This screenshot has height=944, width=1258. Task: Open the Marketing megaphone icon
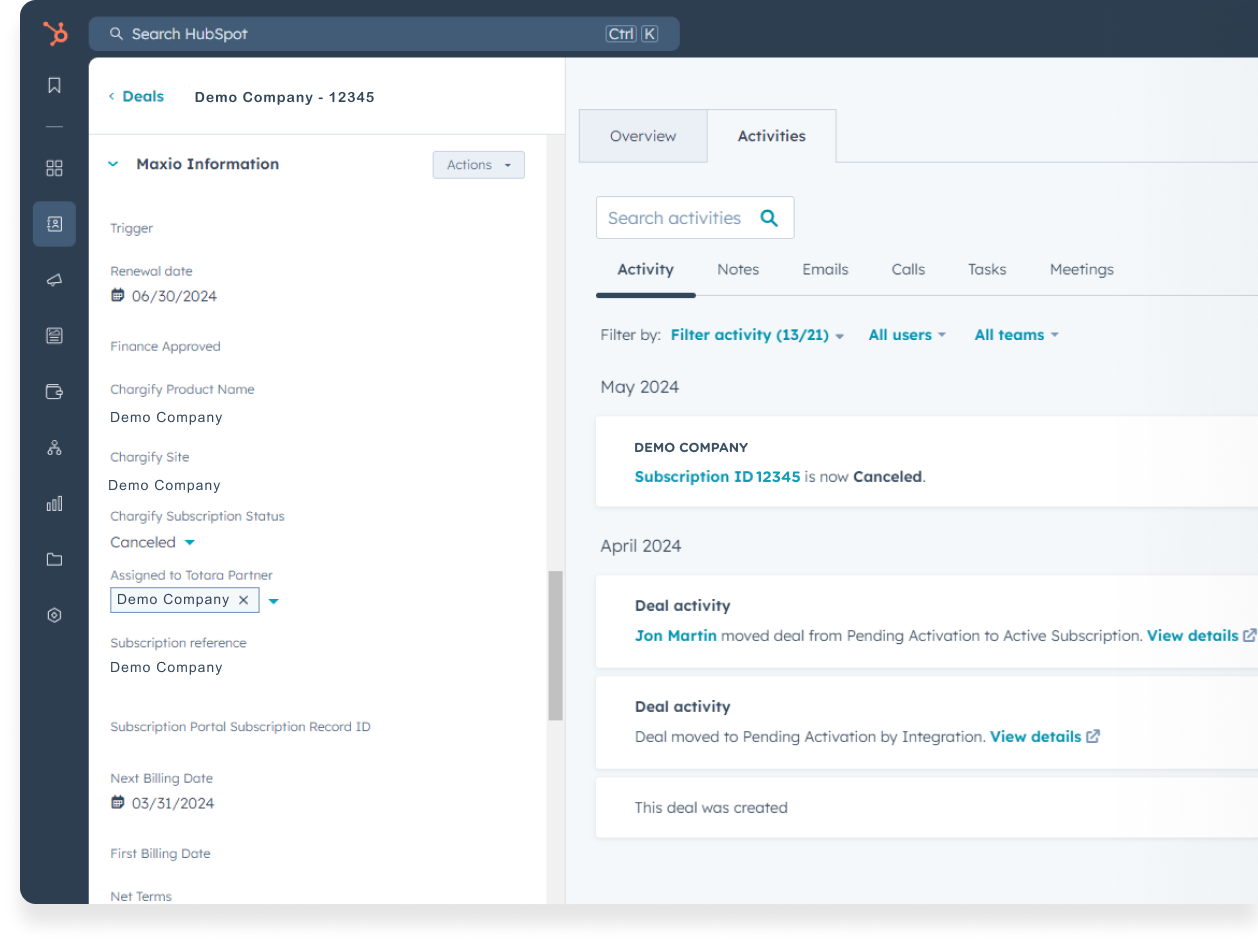click(x=55, y=280)
